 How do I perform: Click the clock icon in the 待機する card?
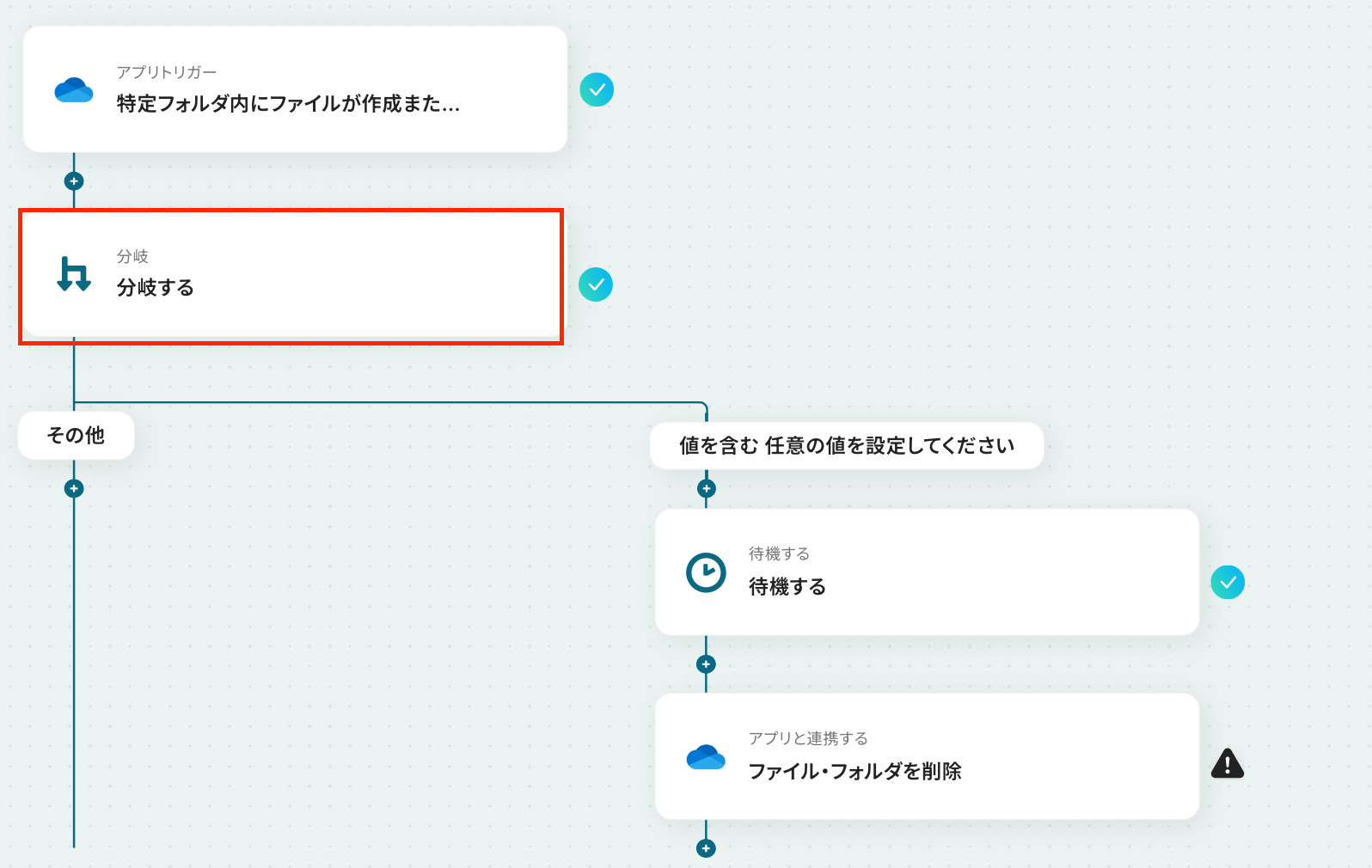point(706,572)
